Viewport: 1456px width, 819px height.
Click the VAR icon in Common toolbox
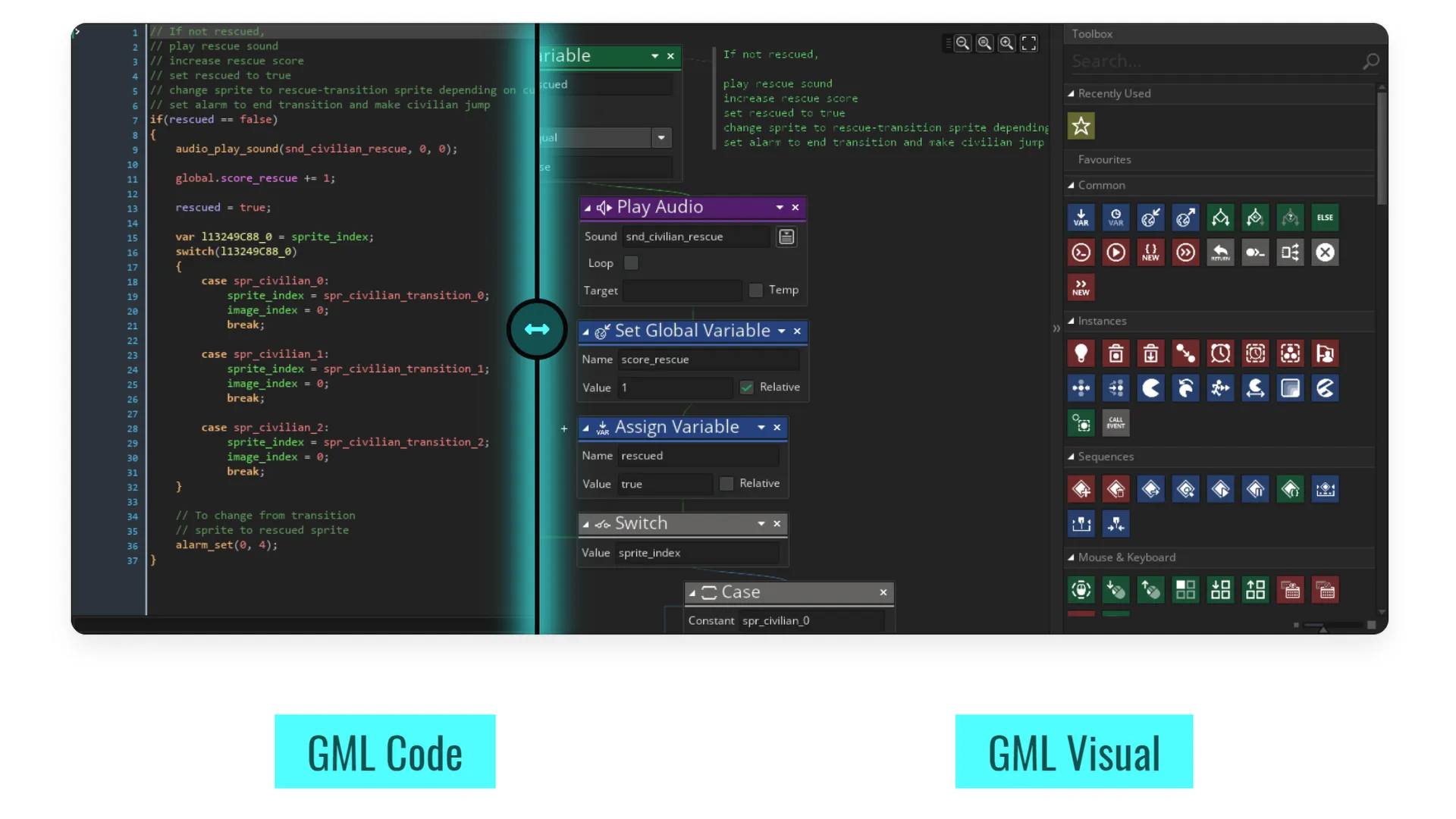point(1080,217)
